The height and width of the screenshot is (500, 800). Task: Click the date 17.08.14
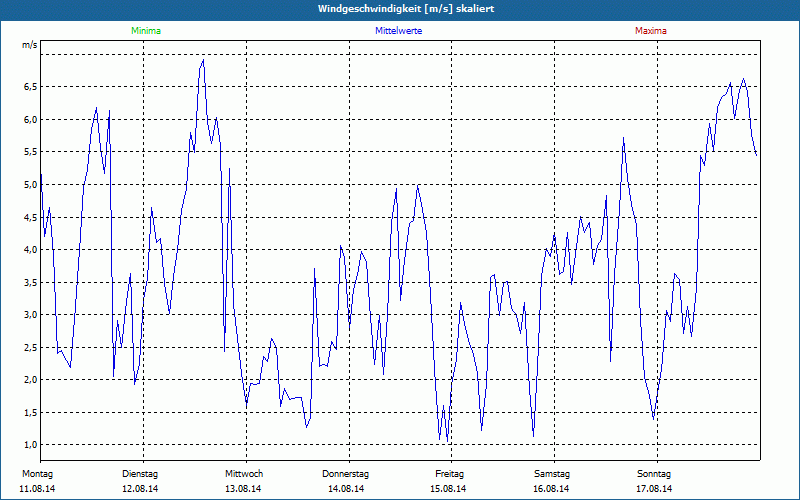click(x=654, y=489)
